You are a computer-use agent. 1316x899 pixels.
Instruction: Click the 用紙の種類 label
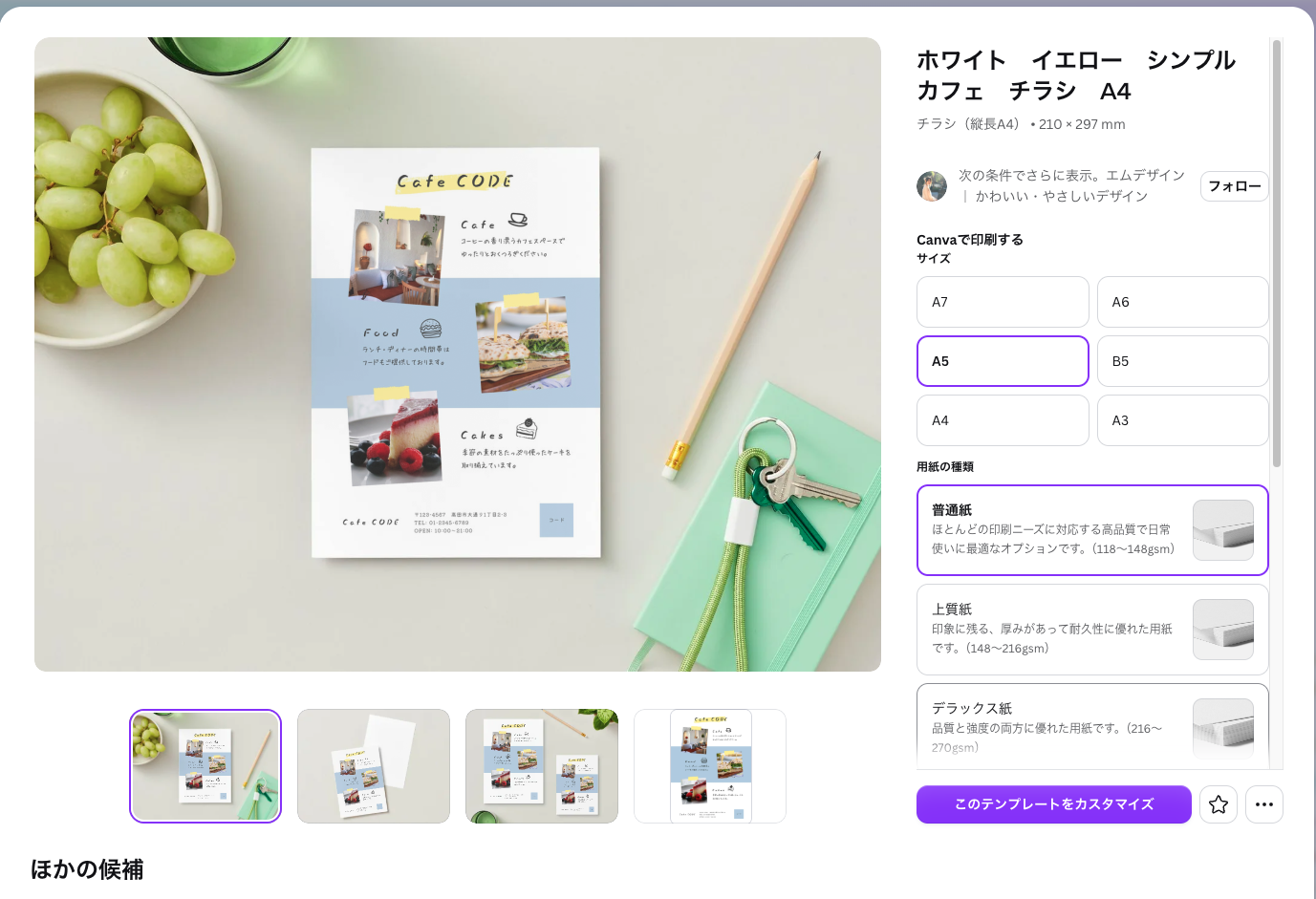coord(945,467)
